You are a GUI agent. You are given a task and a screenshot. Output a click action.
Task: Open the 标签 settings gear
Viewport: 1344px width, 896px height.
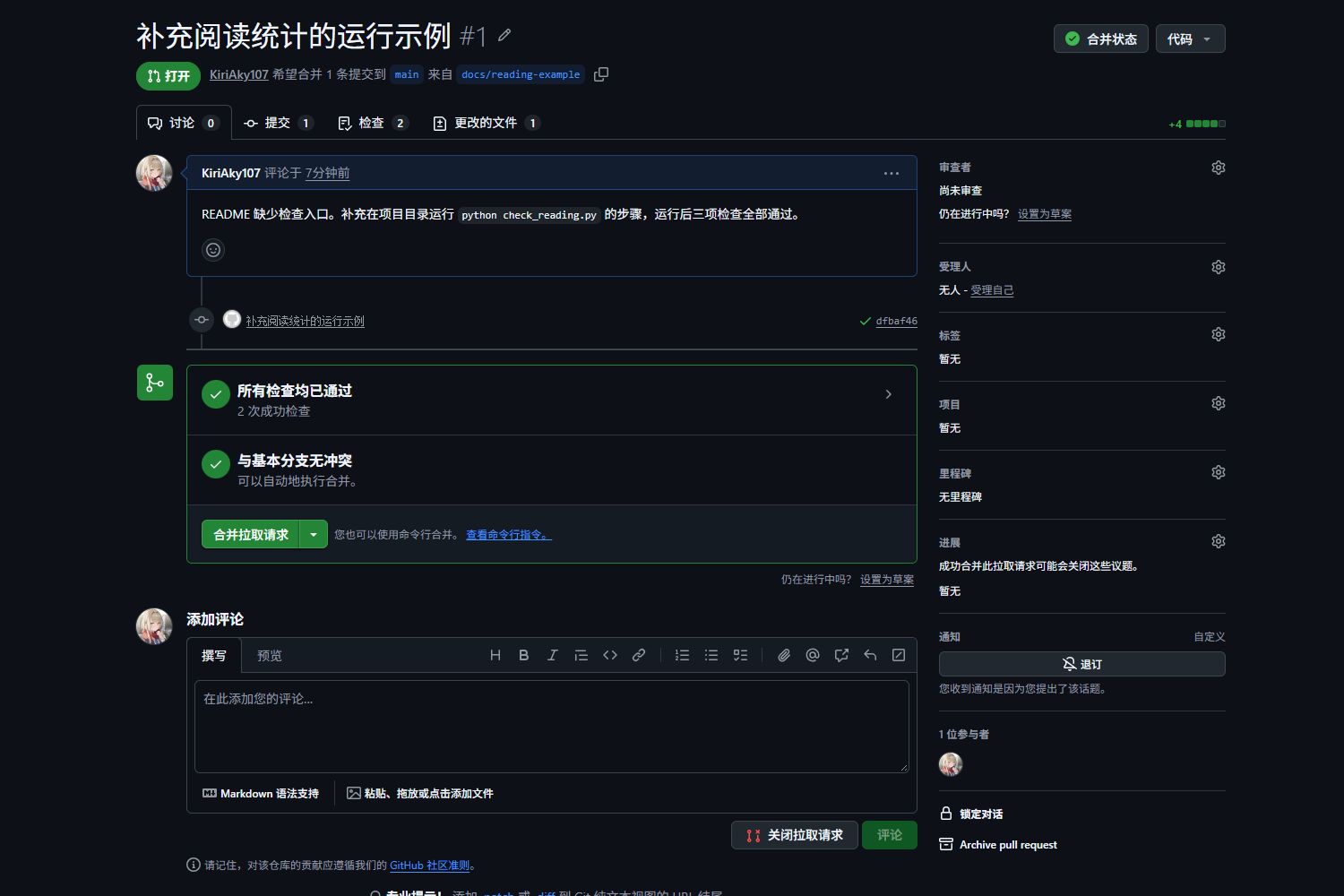coord(1218,334)
